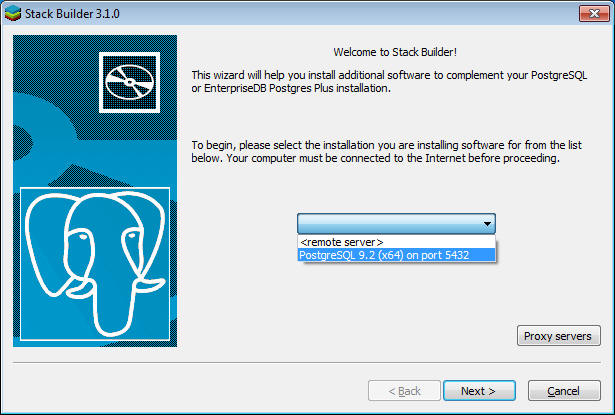Open the installation selection combo box
This screenshot has width=615, height=415.
(396, 224)
